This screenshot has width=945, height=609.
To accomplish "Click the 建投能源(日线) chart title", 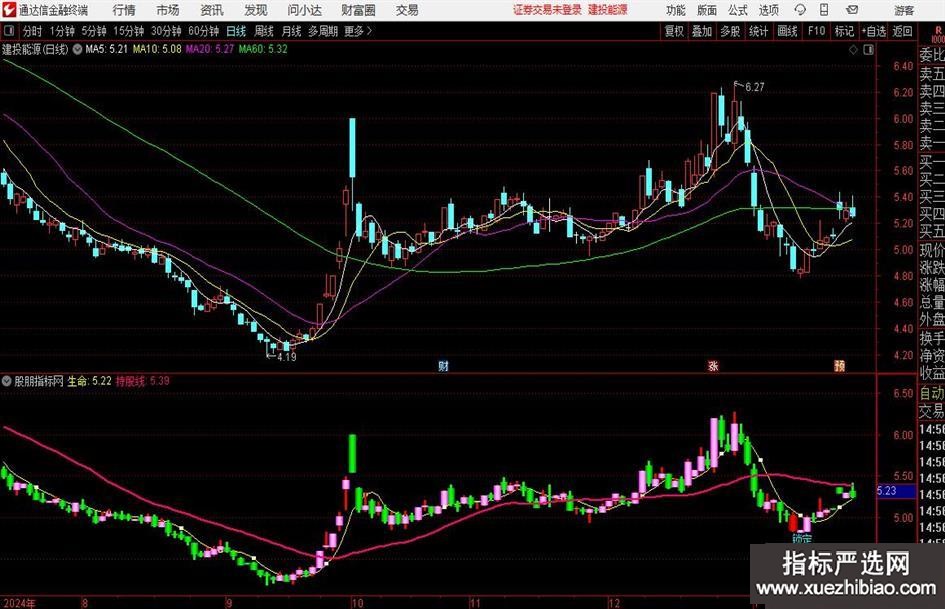I will point(35,49).
